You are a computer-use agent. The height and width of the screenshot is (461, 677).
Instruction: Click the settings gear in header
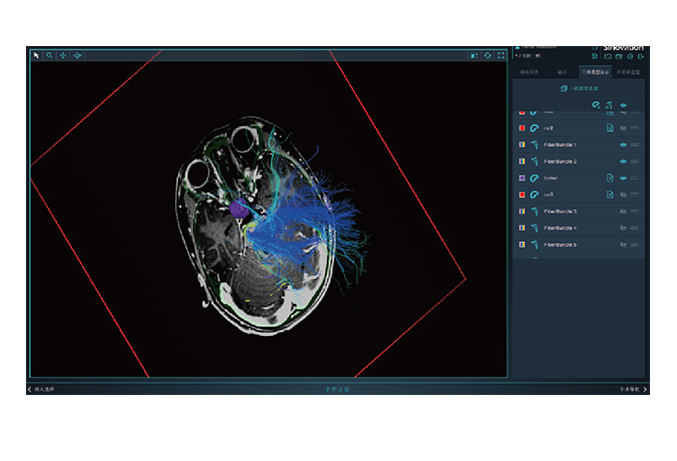(631, 57)
